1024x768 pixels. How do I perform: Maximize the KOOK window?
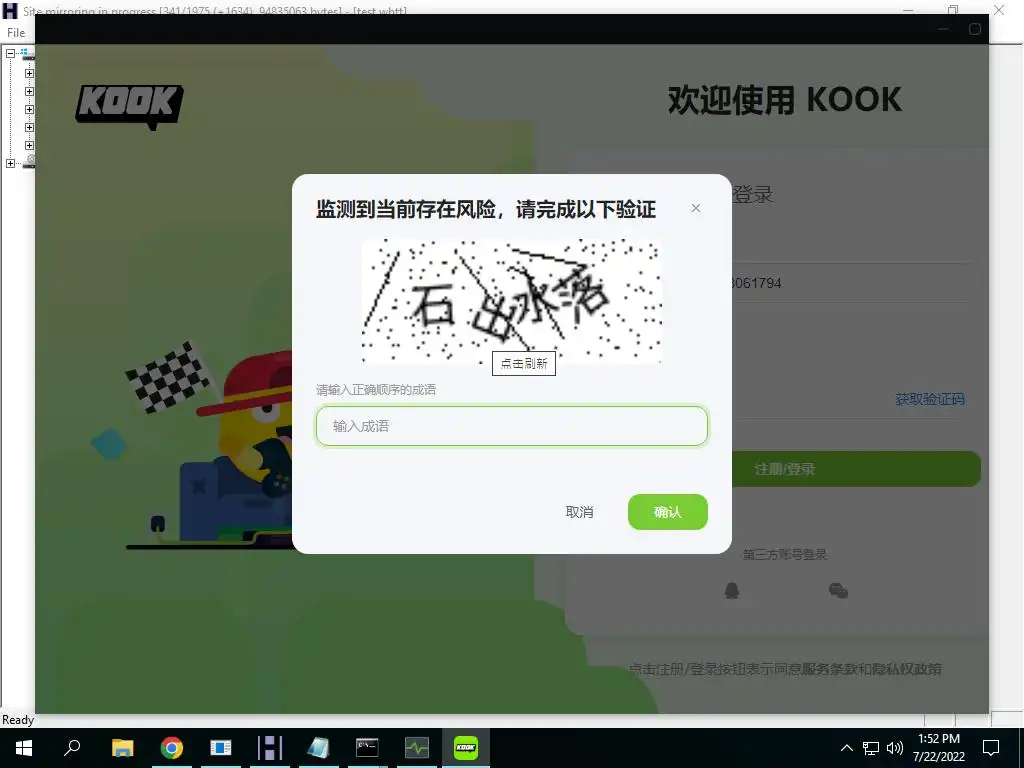[x=974, y=29]
